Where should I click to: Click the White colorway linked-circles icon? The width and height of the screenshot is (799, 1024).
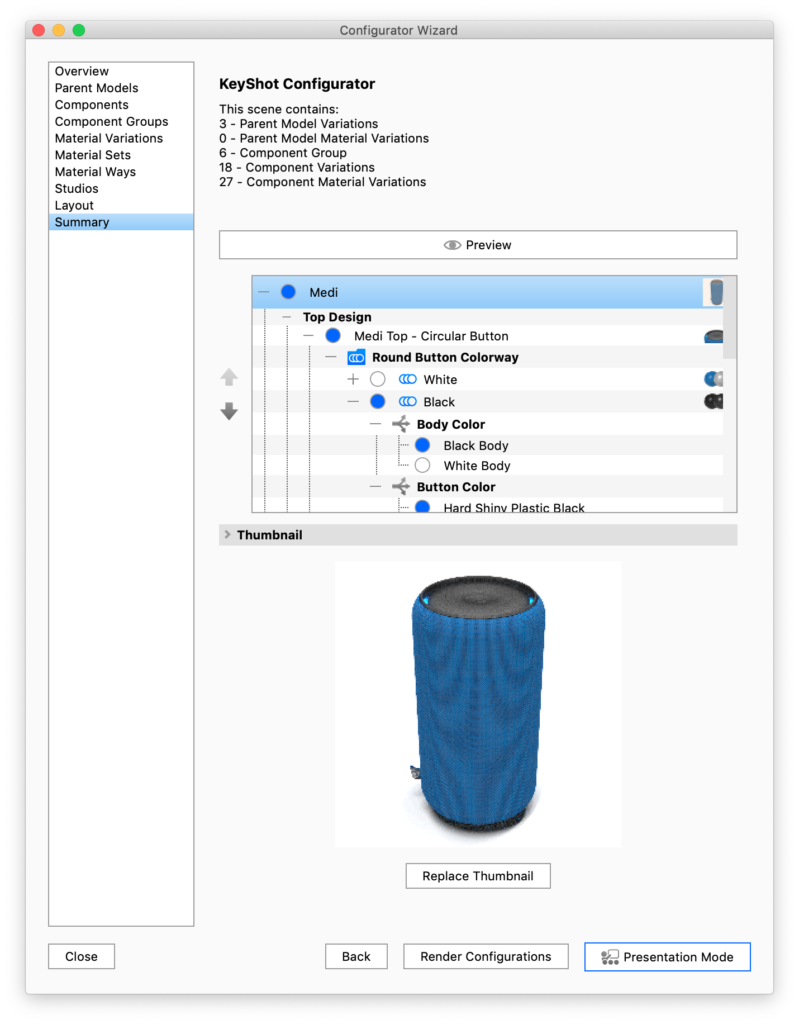(407, 380)
